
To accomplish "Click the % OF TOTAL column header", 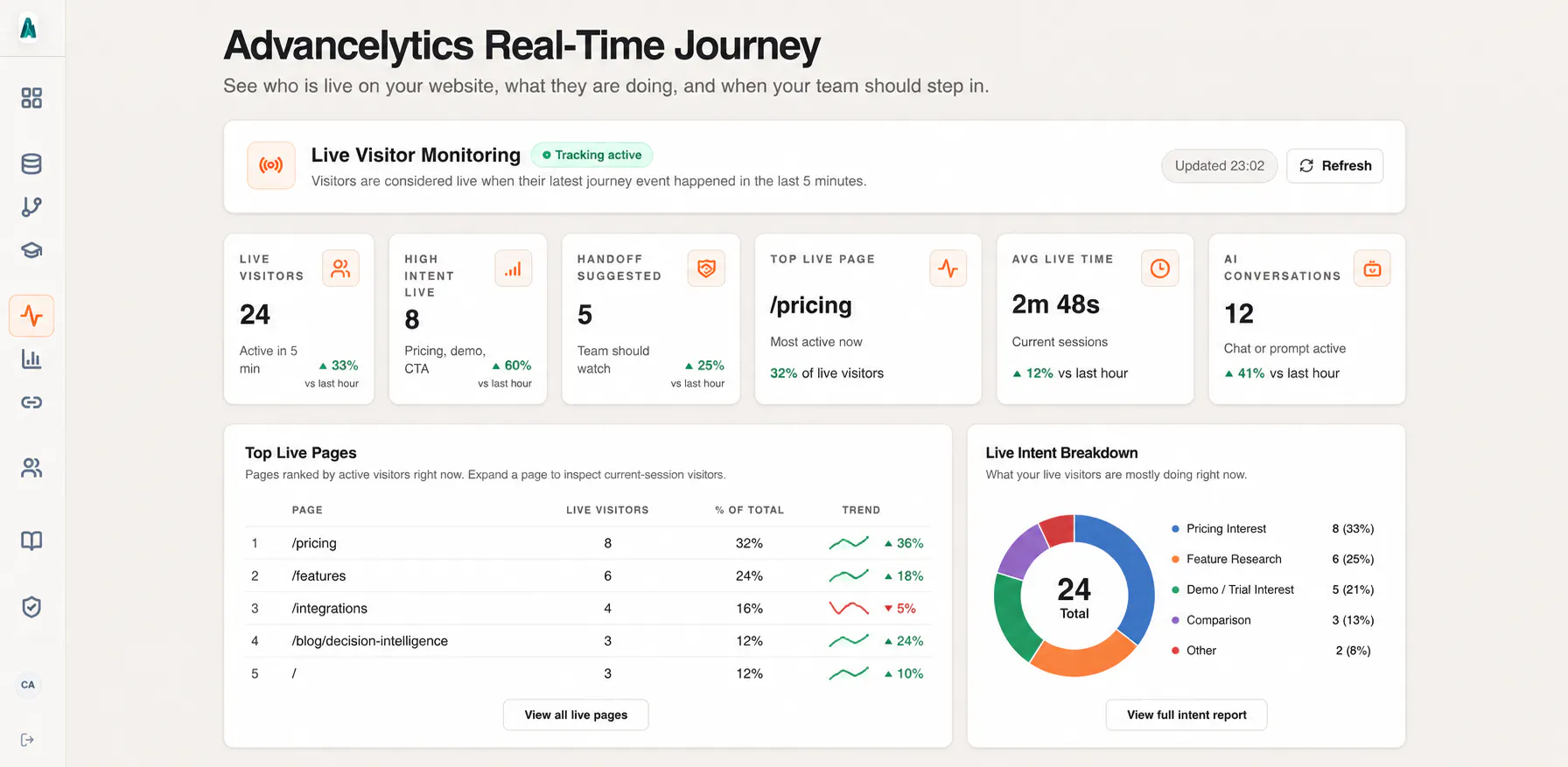I will (x=749, y=510).
